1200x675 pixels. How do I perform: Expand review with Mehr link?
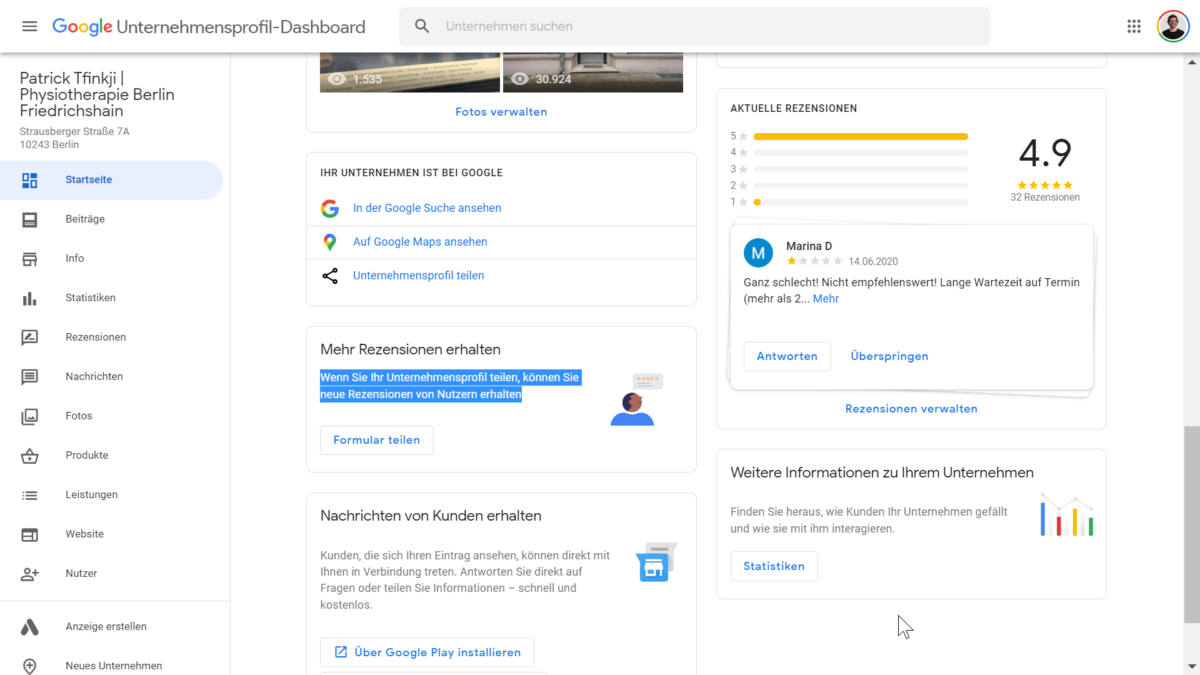(826, 299)
